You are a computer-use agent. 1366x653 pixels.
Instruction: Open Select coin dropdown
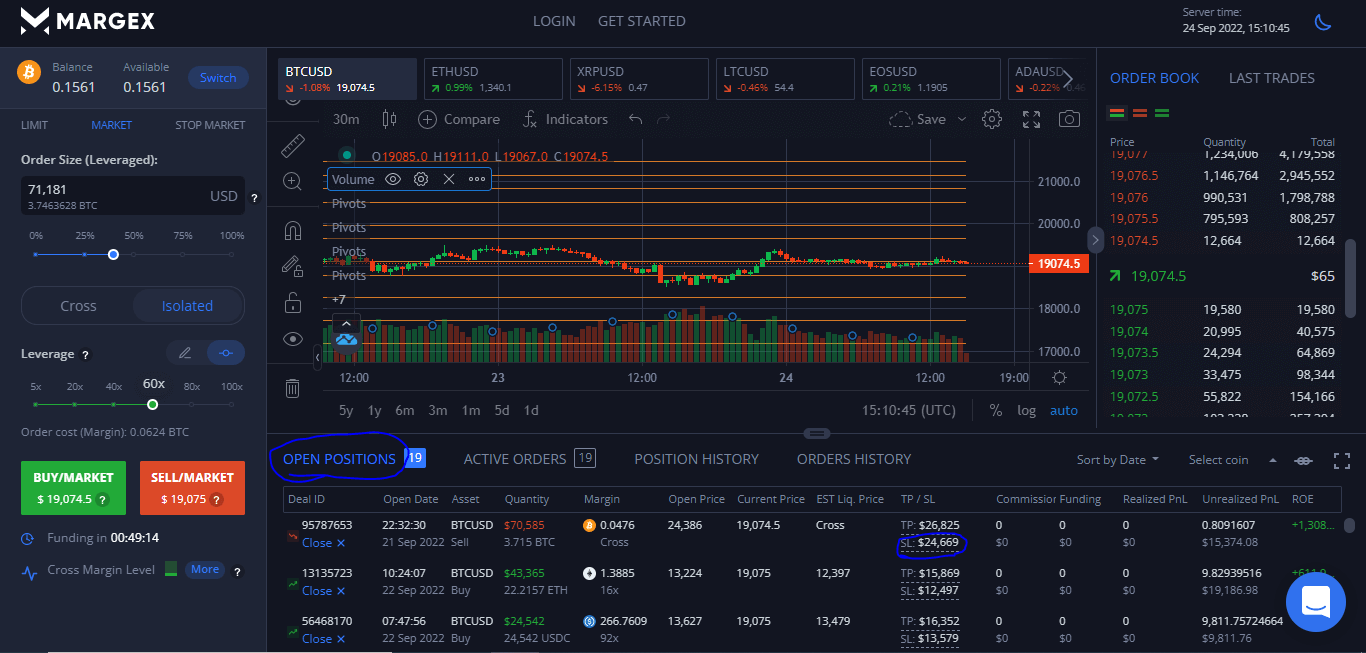pos(1233,460)
